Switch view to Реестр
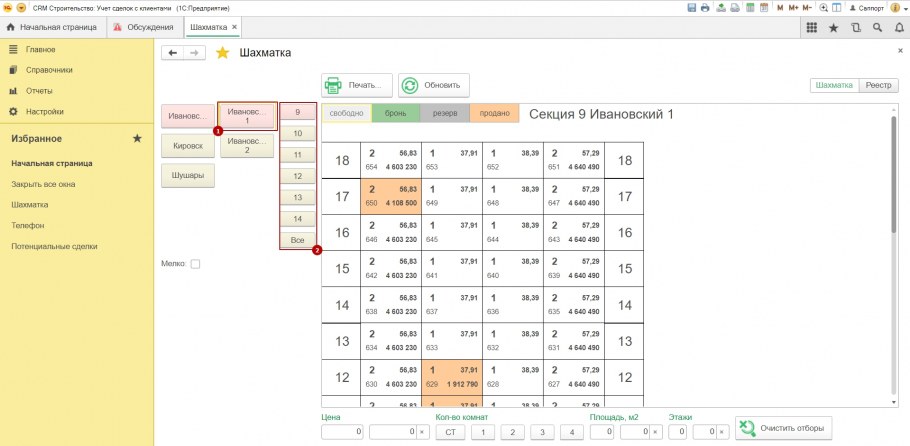Image resolution: width=910 pixels, height=446 pixels. click(x=878, y=85)
